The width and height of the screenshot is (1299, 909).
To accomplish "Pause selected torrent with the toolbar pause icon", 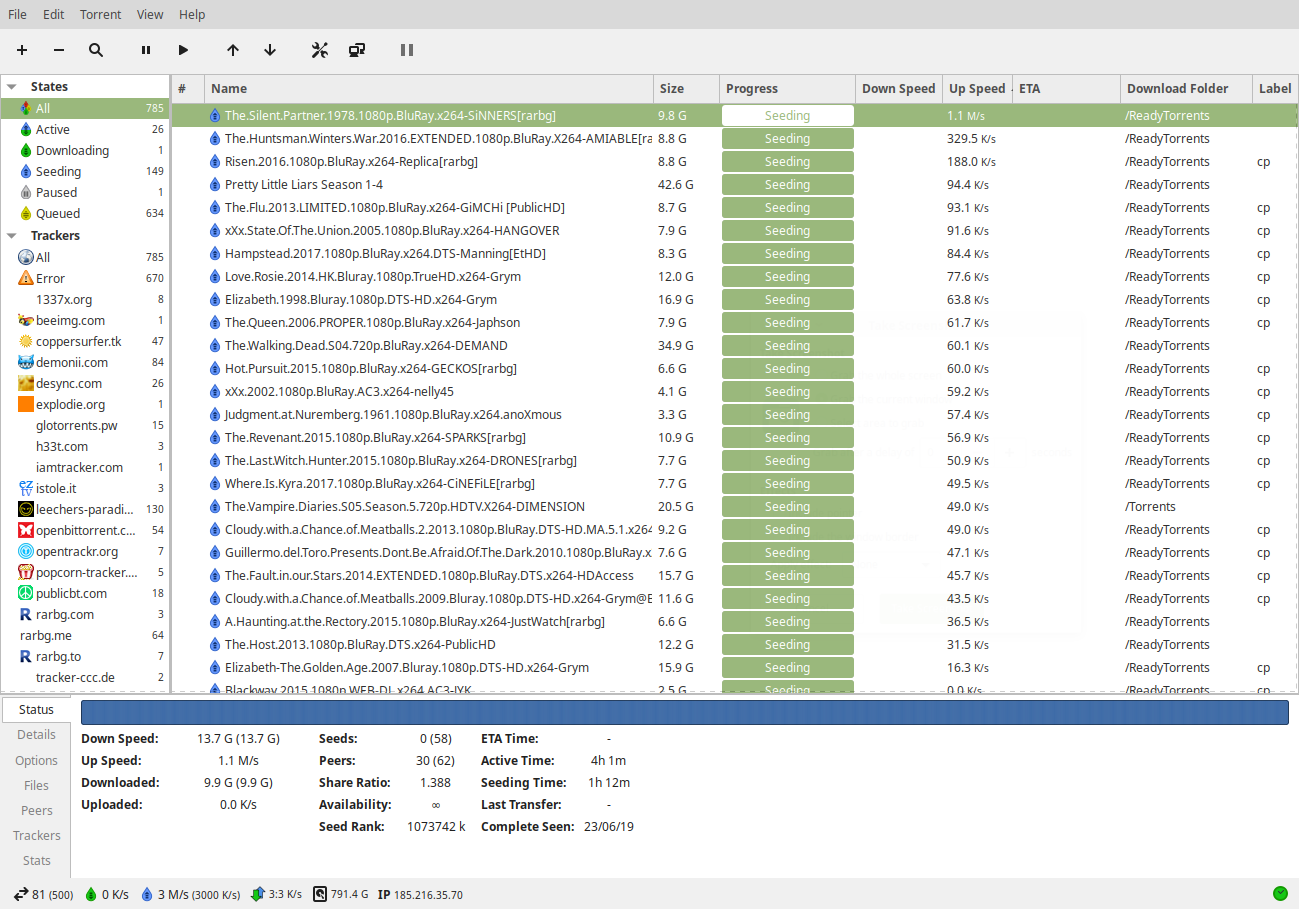I will (146, 50).
